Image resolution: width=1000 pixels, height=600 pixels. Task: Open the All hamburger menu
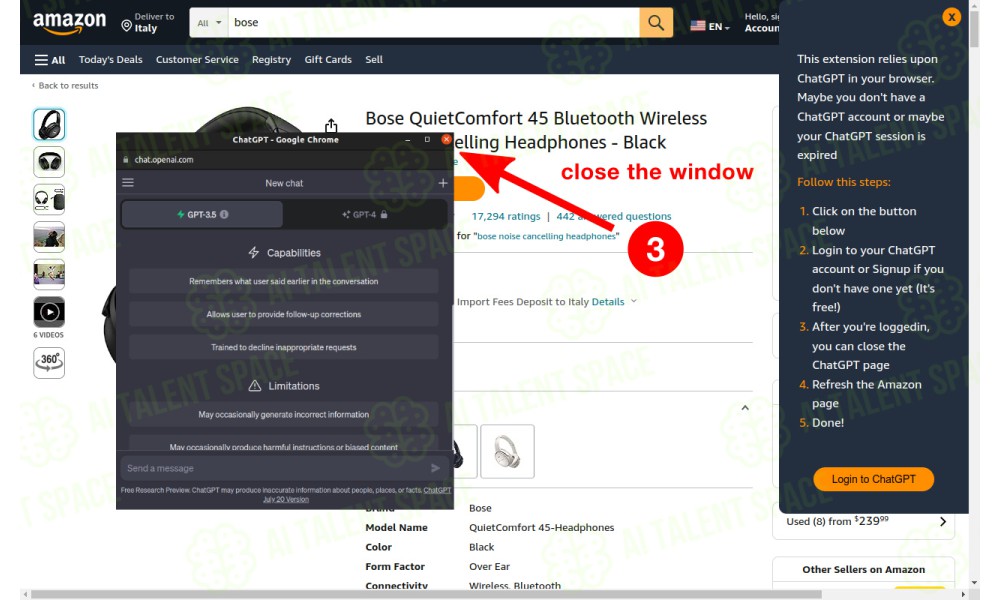[x=50, y=60]
